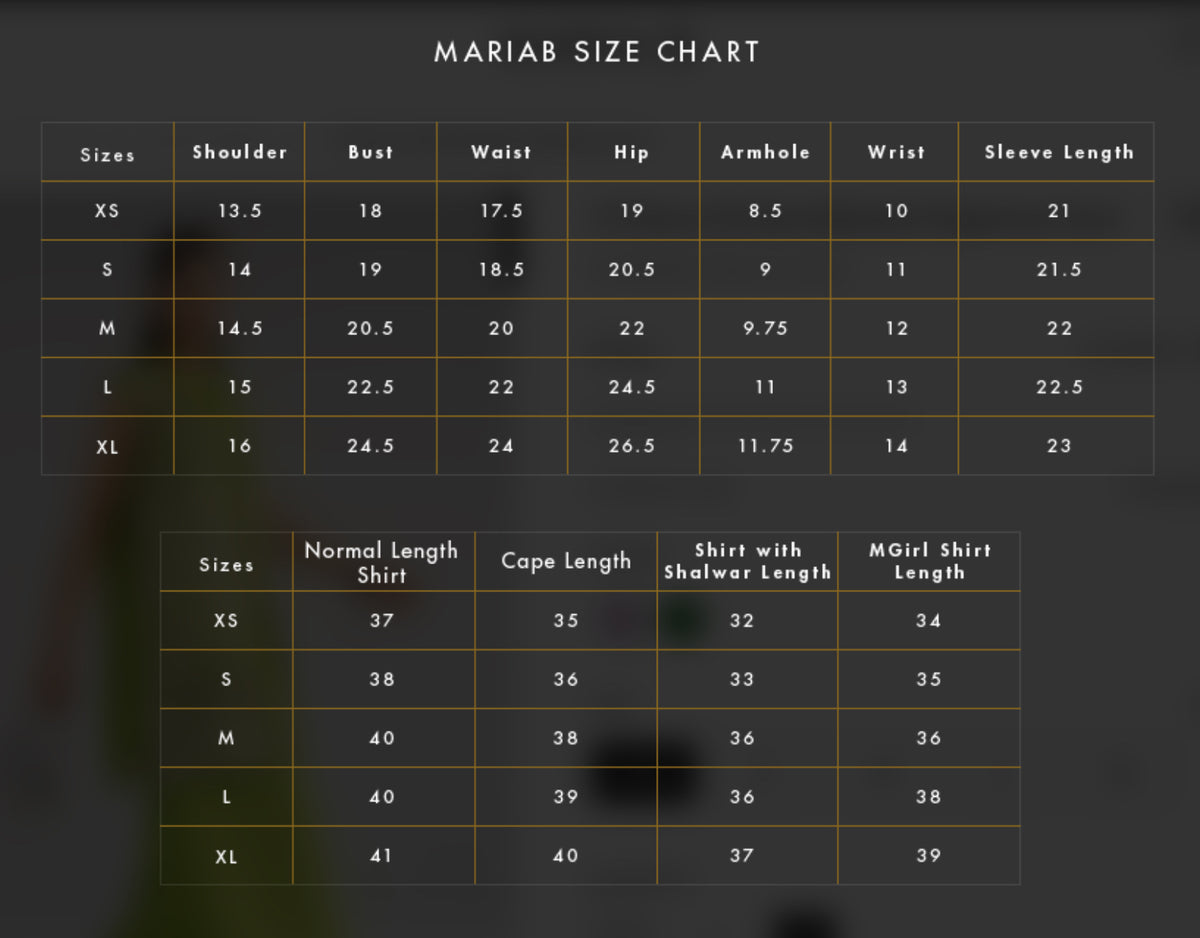
Task: Click the Shirt with Shalwar Length header
Action: tap(748, 561)
